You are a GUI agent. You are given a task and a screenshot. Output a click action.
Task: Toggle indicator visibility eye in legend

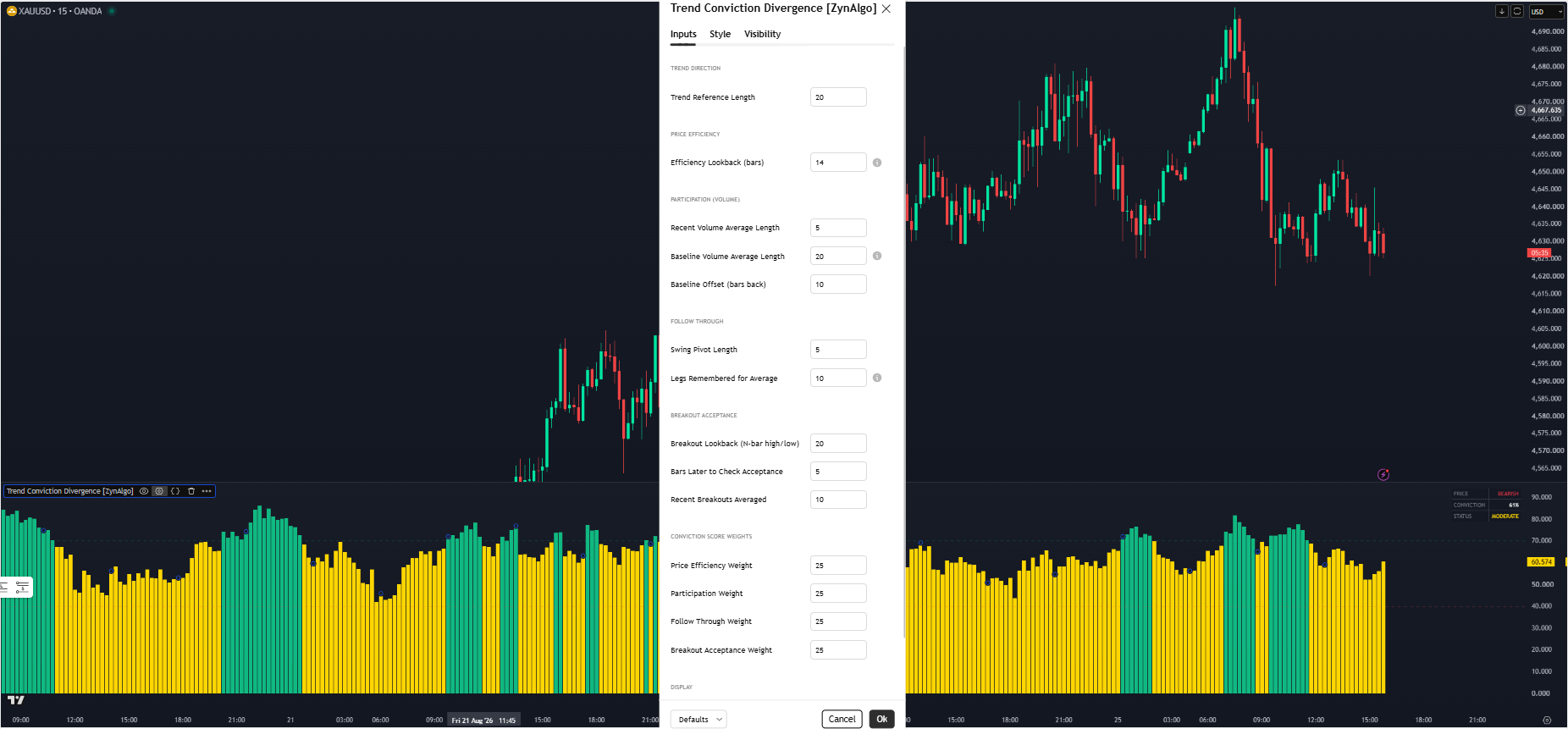point(144,491)
